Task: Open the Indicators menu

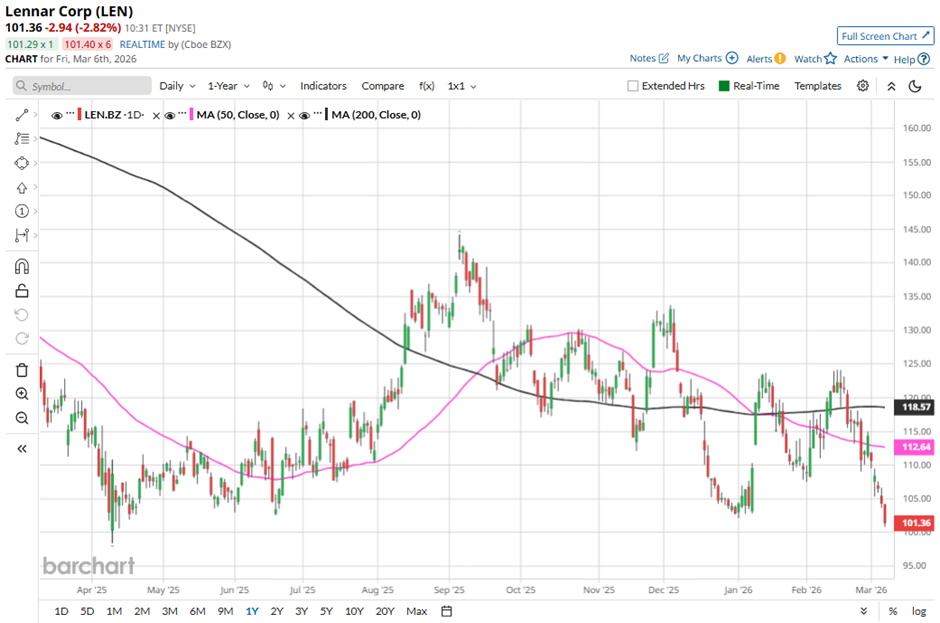Action: point(323,86)
